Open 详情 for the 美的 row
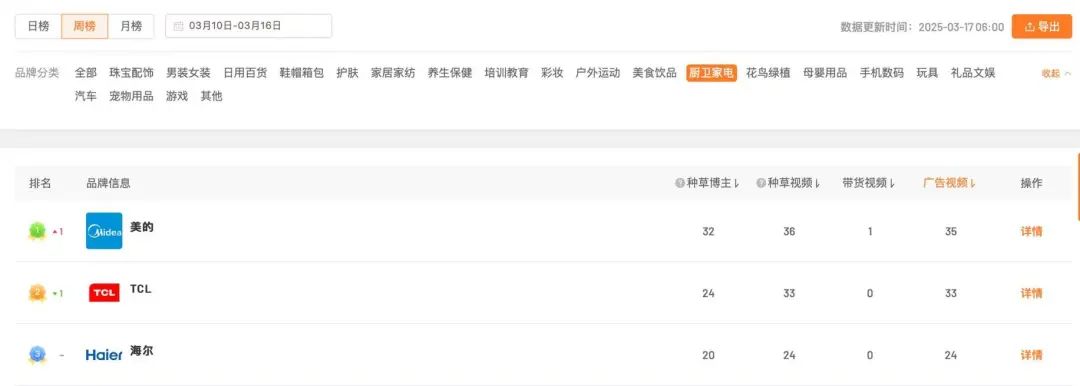Image resolution: width=1080 pixels, height=386 pixels. pos(1031,232)
